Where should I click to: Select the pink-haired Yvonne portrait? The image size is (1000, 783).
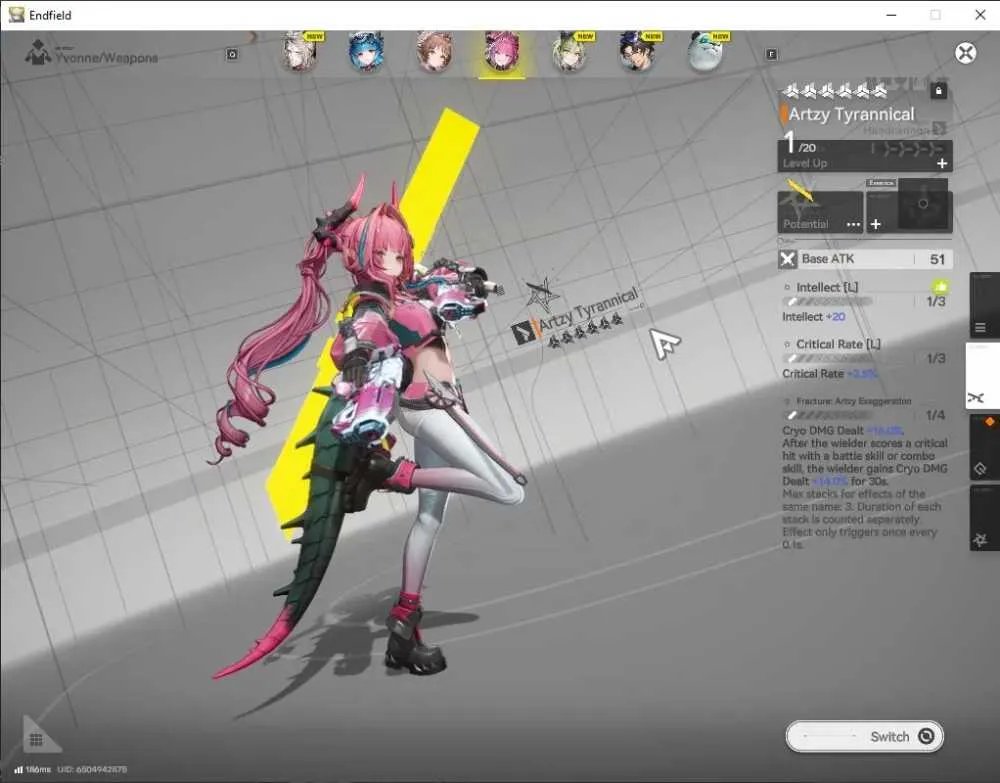click(x=502, y=51)
